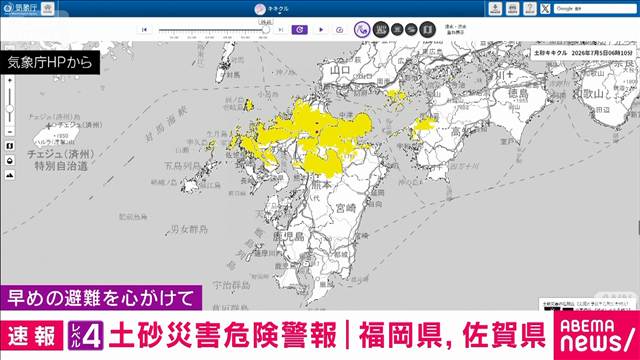Viewport: 640px width, 360px height.
Task: Click the 鹿児島 prefecture label on map
Action: [x=289, y=236]
